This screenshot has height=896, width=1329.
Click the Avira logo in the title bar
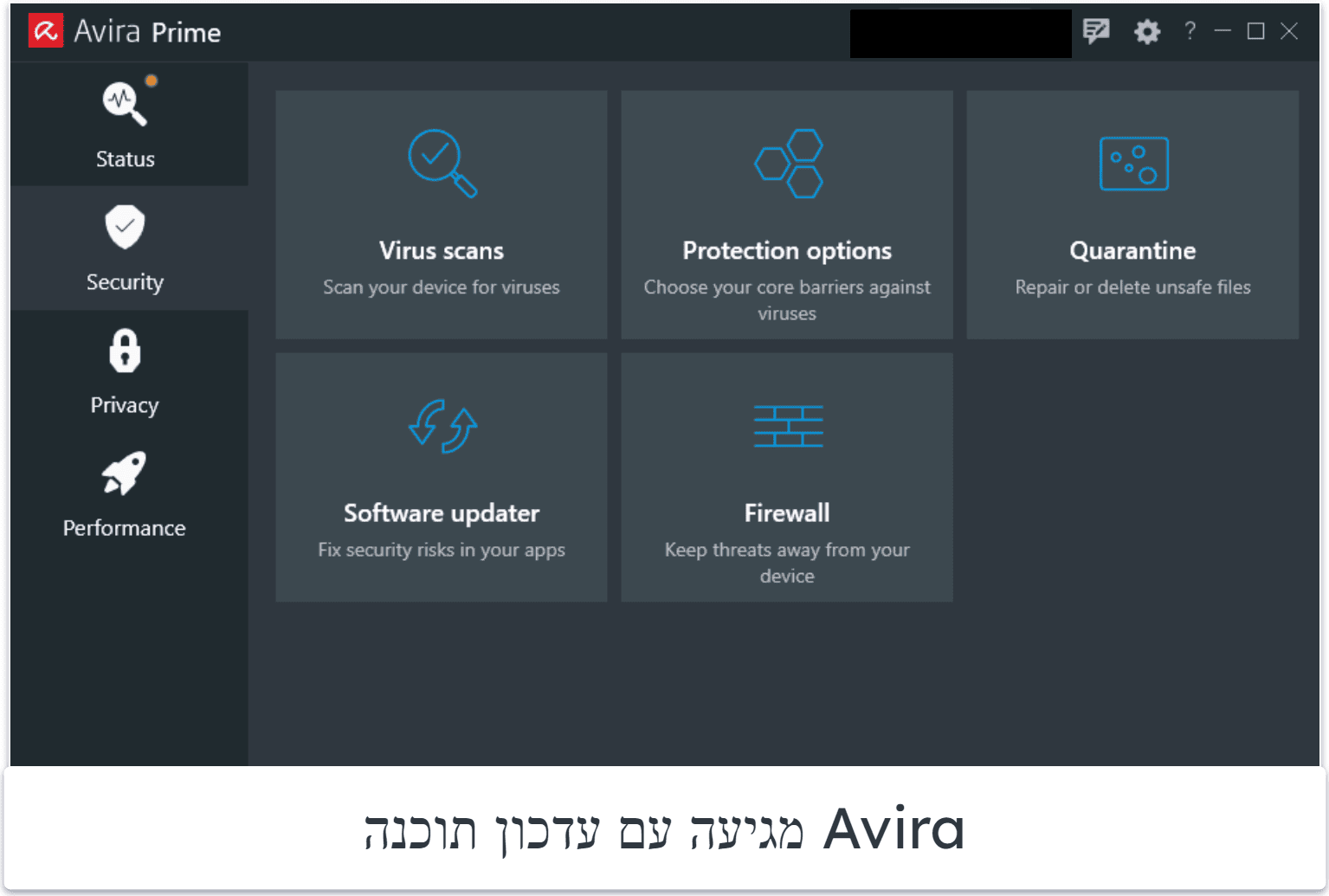46,31
